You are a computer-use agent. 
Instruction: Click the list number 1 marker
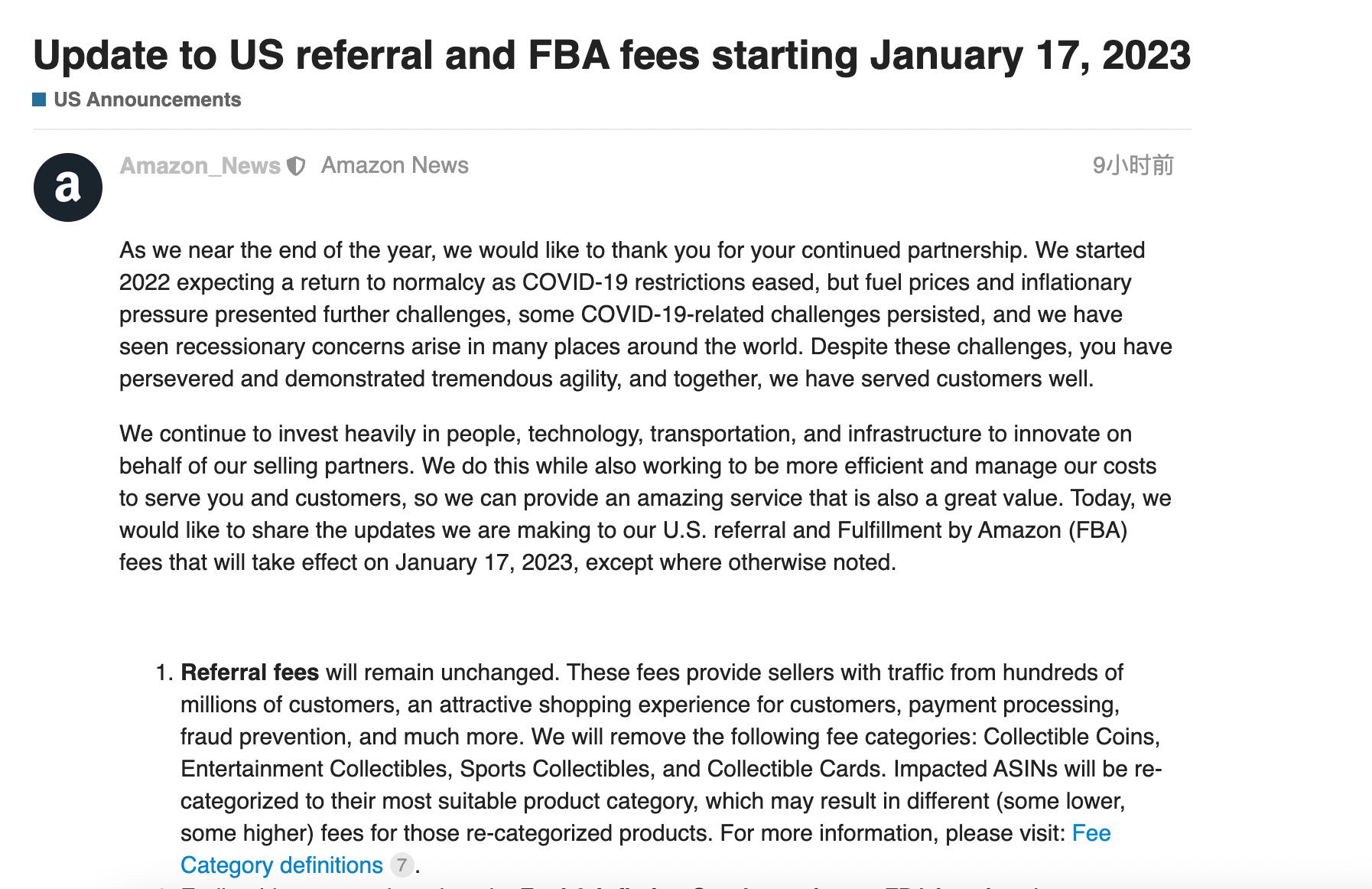coord(164,672)
